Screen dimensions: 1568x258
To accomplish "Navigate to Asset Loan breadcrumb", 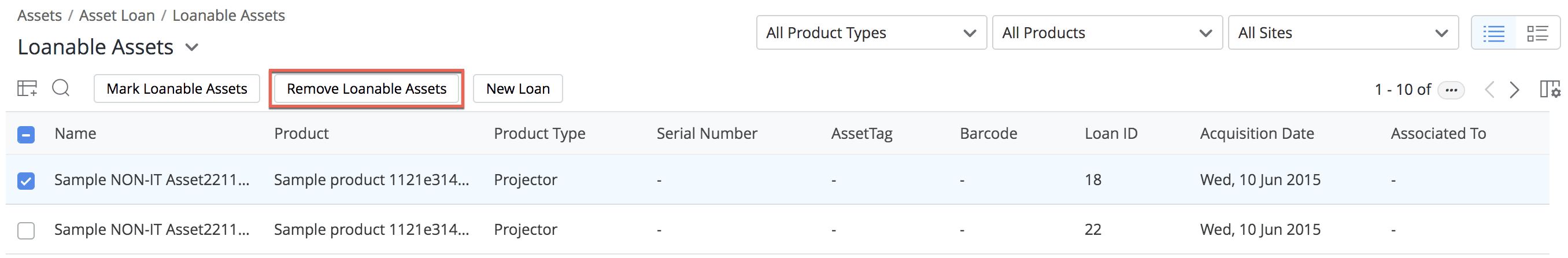I will 117,15.
